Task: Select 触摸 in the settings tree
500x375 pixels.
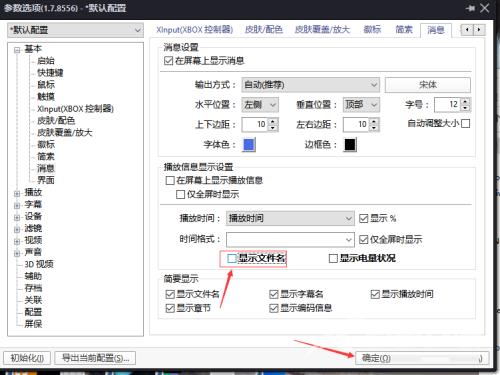Action: (x=46, y=97)
